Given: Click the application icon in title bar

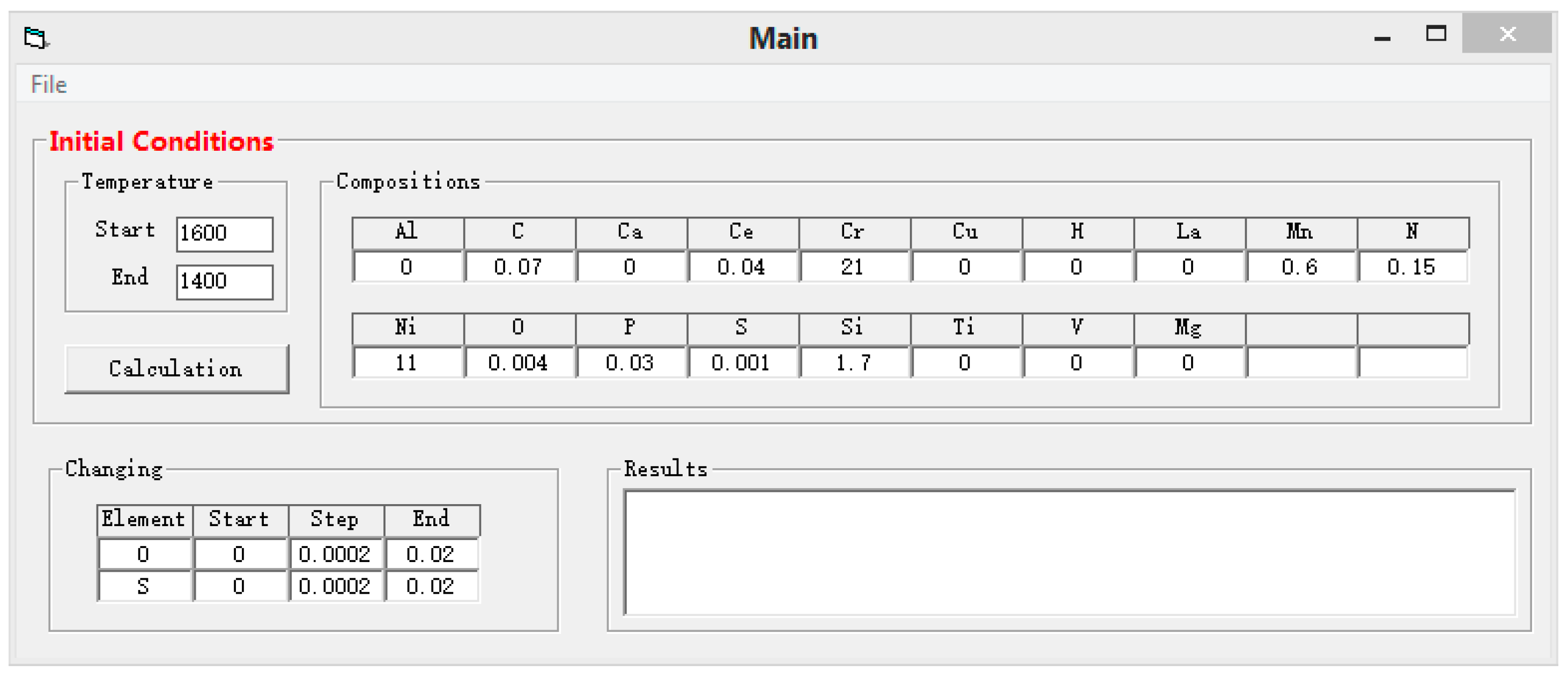Looking at the screenshot, I should 36,38.
